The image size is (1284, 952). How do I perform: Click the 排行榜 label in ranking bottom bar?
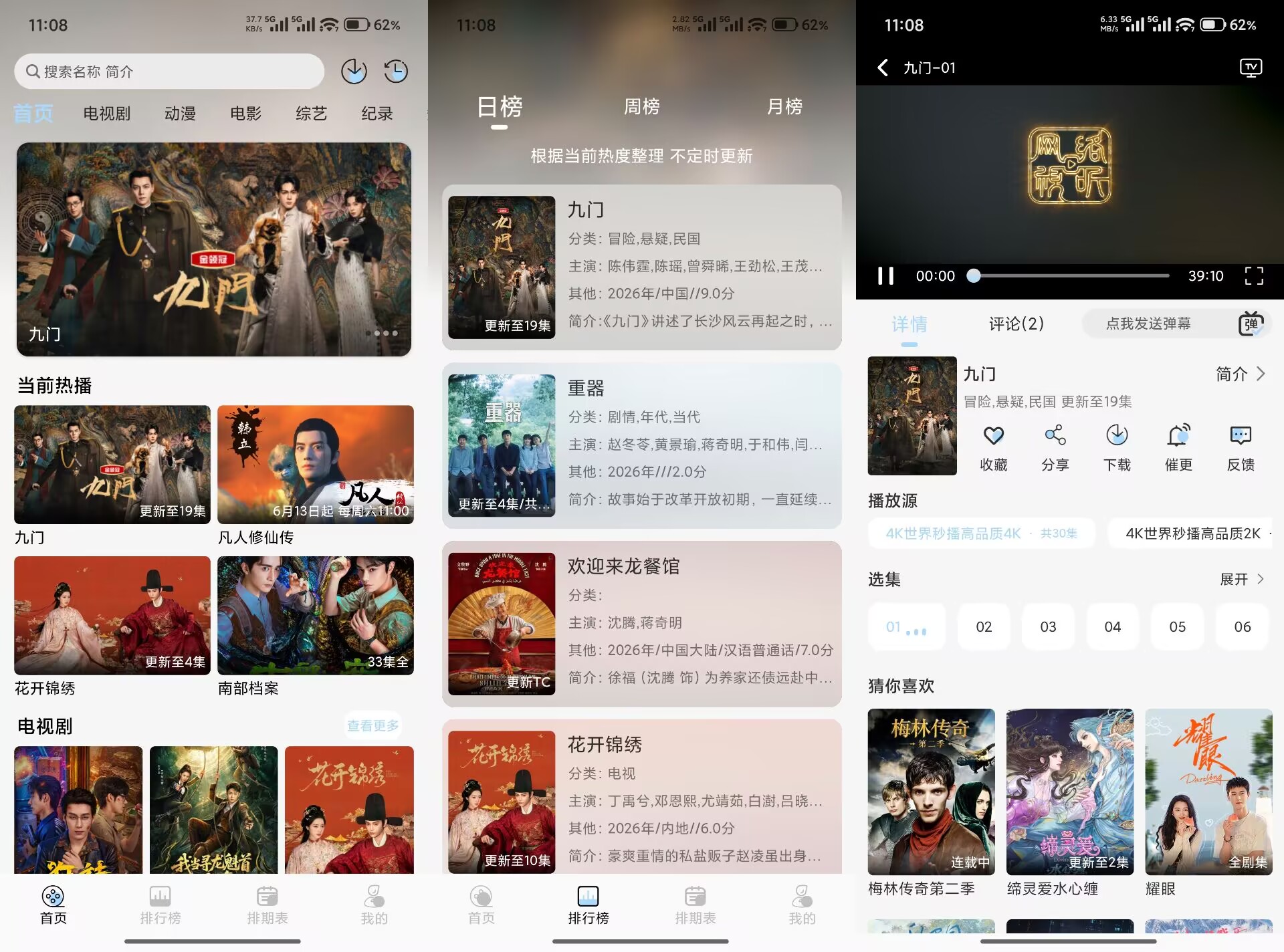(588, 918)
